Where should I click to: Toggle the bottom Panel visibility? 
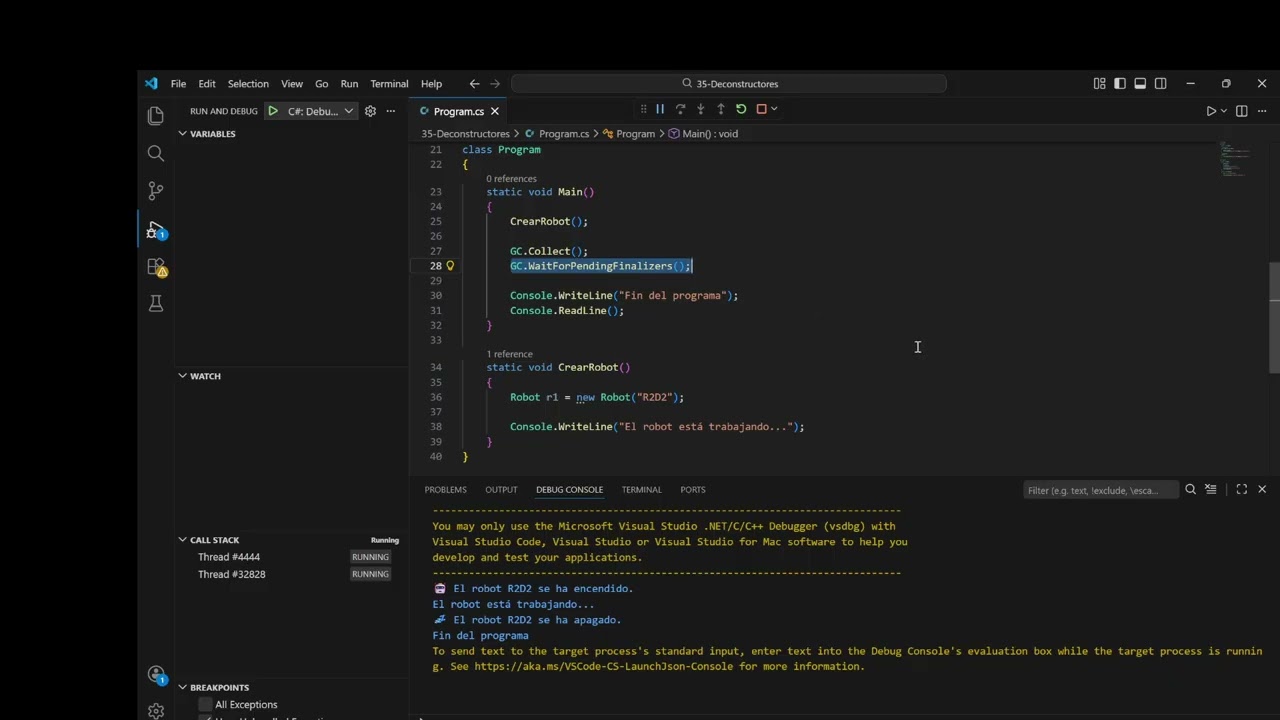[1140, 84]
